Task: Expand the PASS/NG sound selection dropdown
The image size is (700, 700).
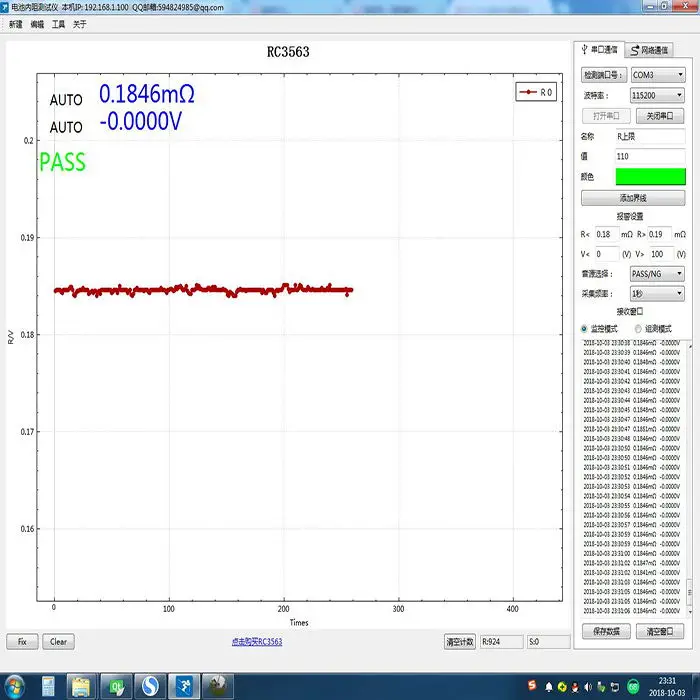Action: tap(657, 274)
